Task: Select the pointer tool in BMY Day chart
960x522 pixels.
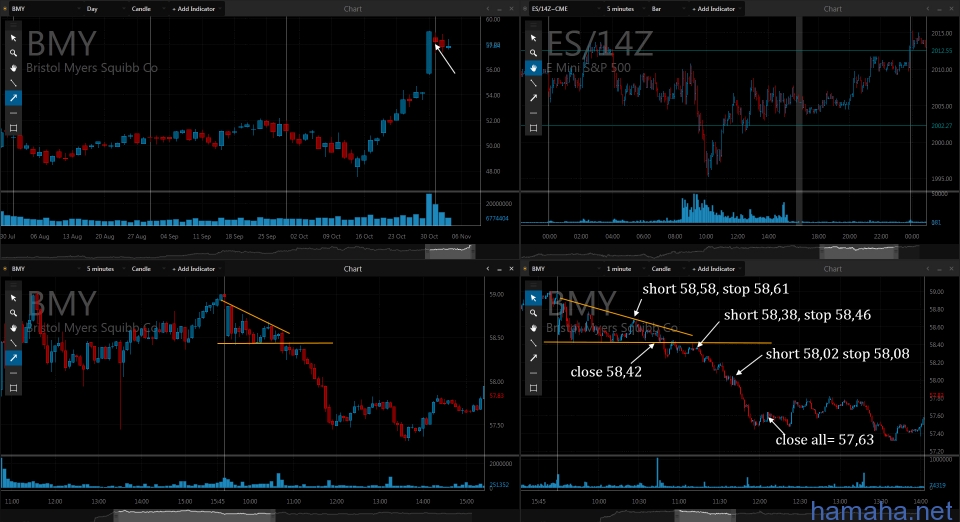Action: pyautogui.click(x=13, y=38)
